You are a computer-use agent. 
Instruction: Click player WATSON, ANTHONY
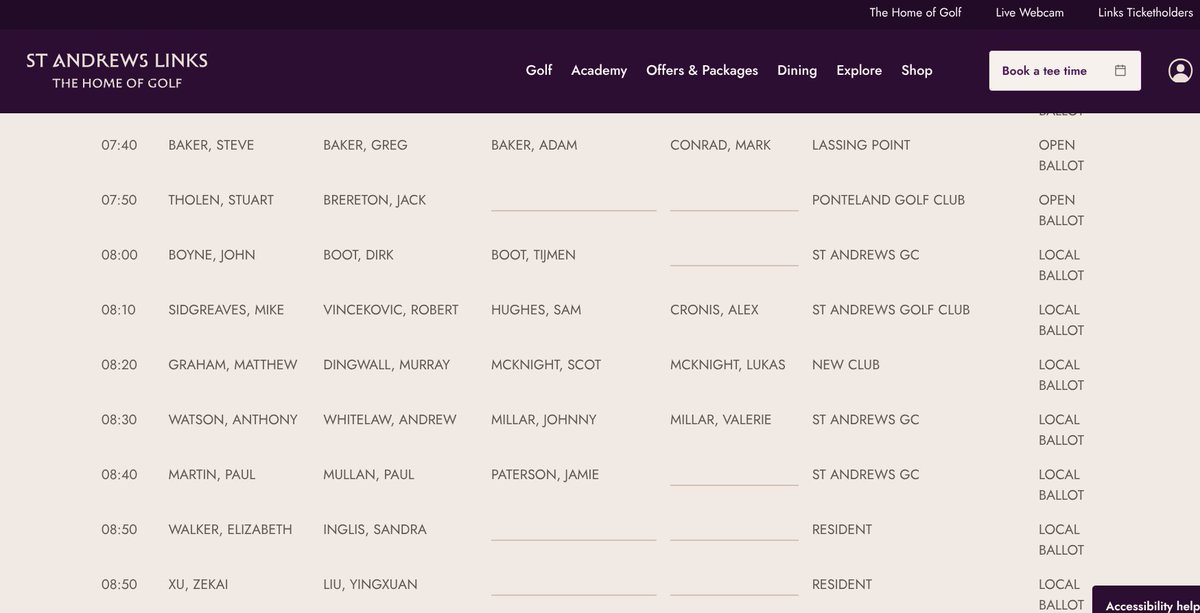click(x=233, y=420)
